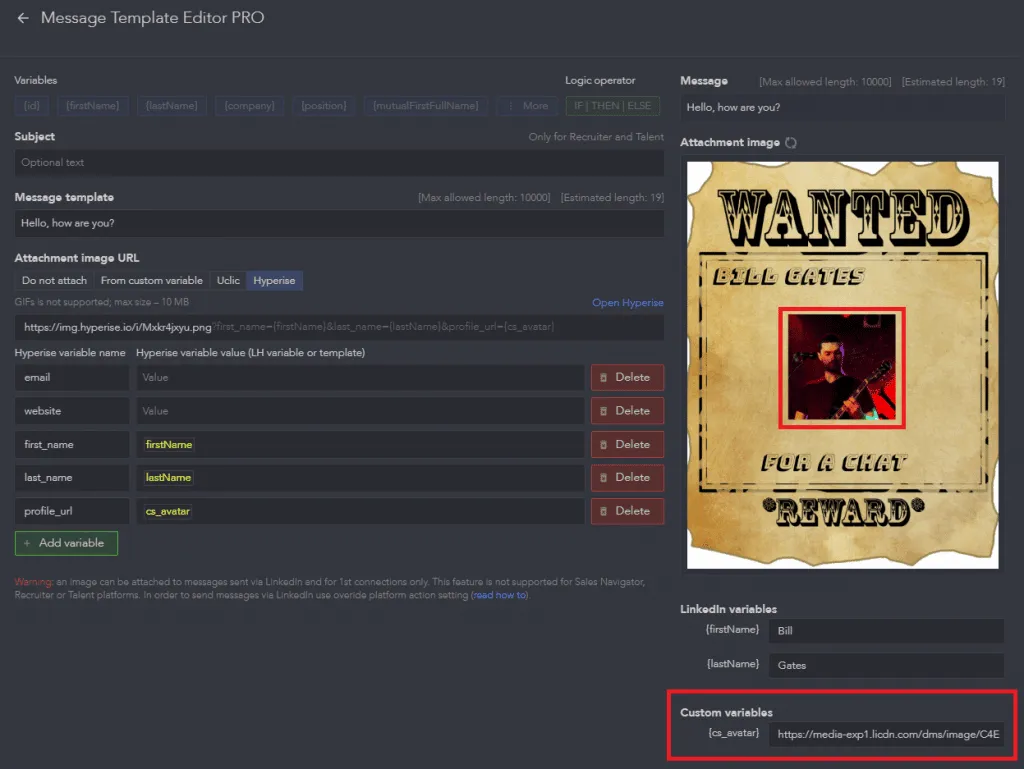Delete the last_name variable row

click(627, 478)
